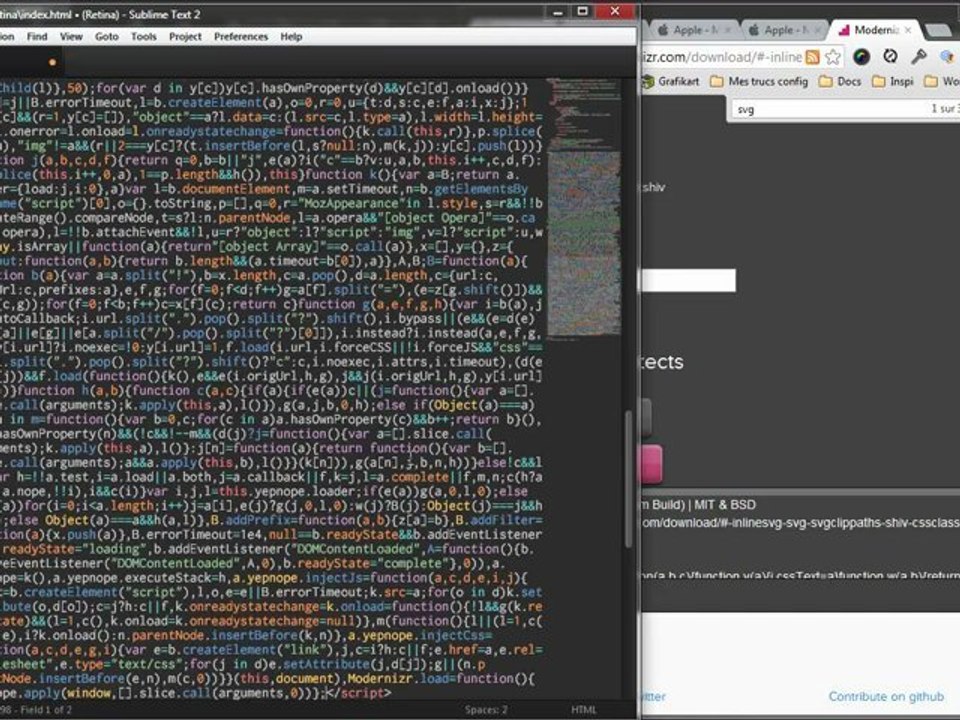Click the Chrome address bar URL
This screenshot has height=720, width=960.
point(721,57)
